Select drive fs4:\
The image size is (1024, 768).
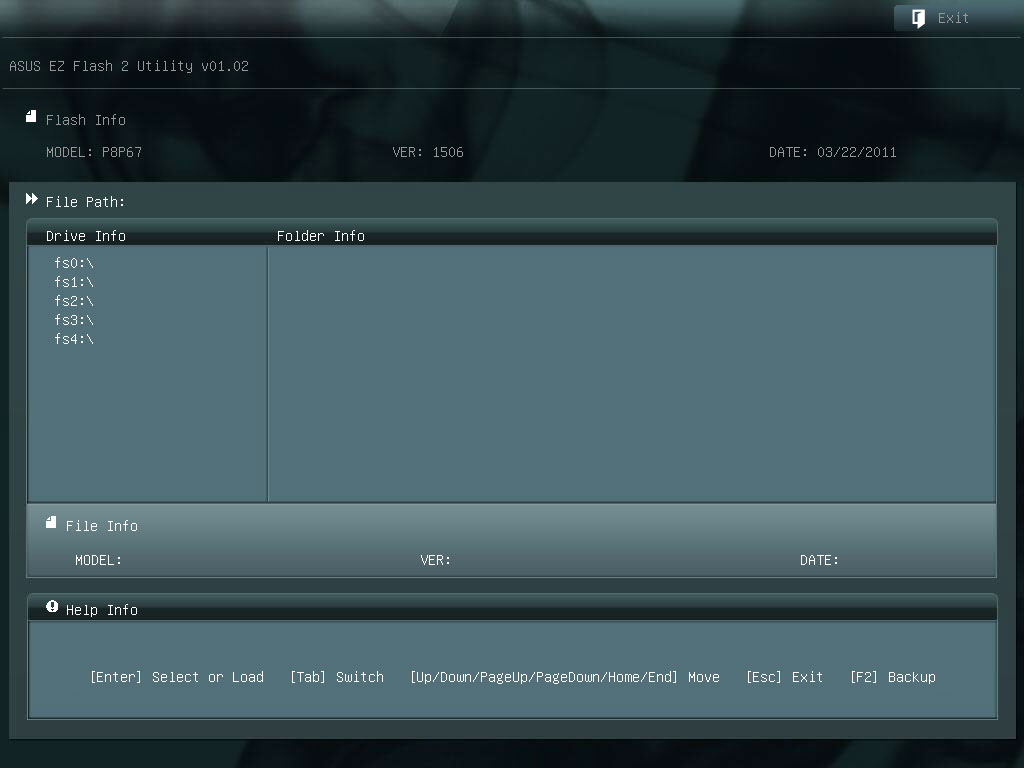pyautogui.click(x=74, y=339)
